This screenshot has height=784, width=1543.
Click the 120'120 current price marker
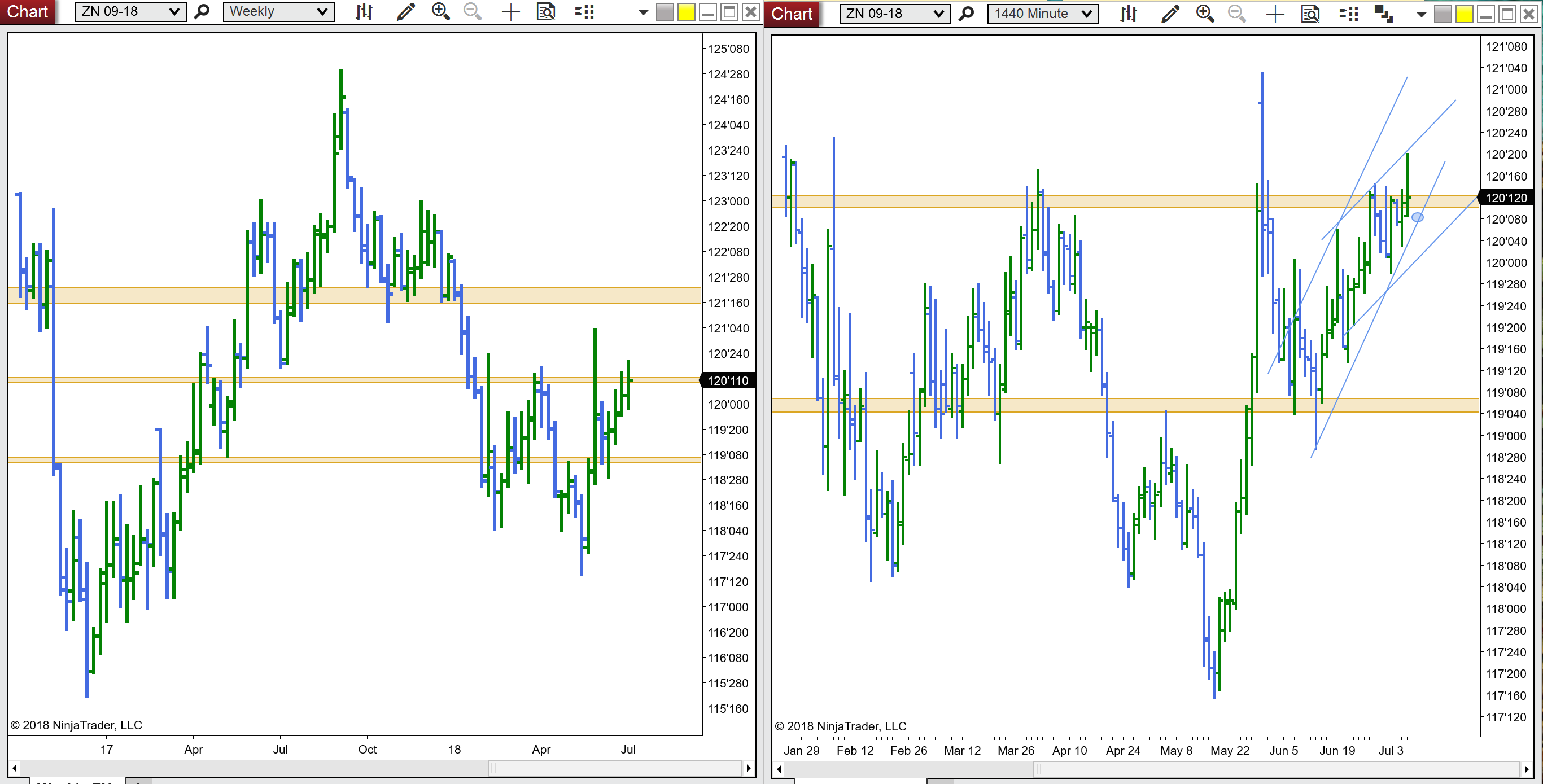tap(1506, 198)
